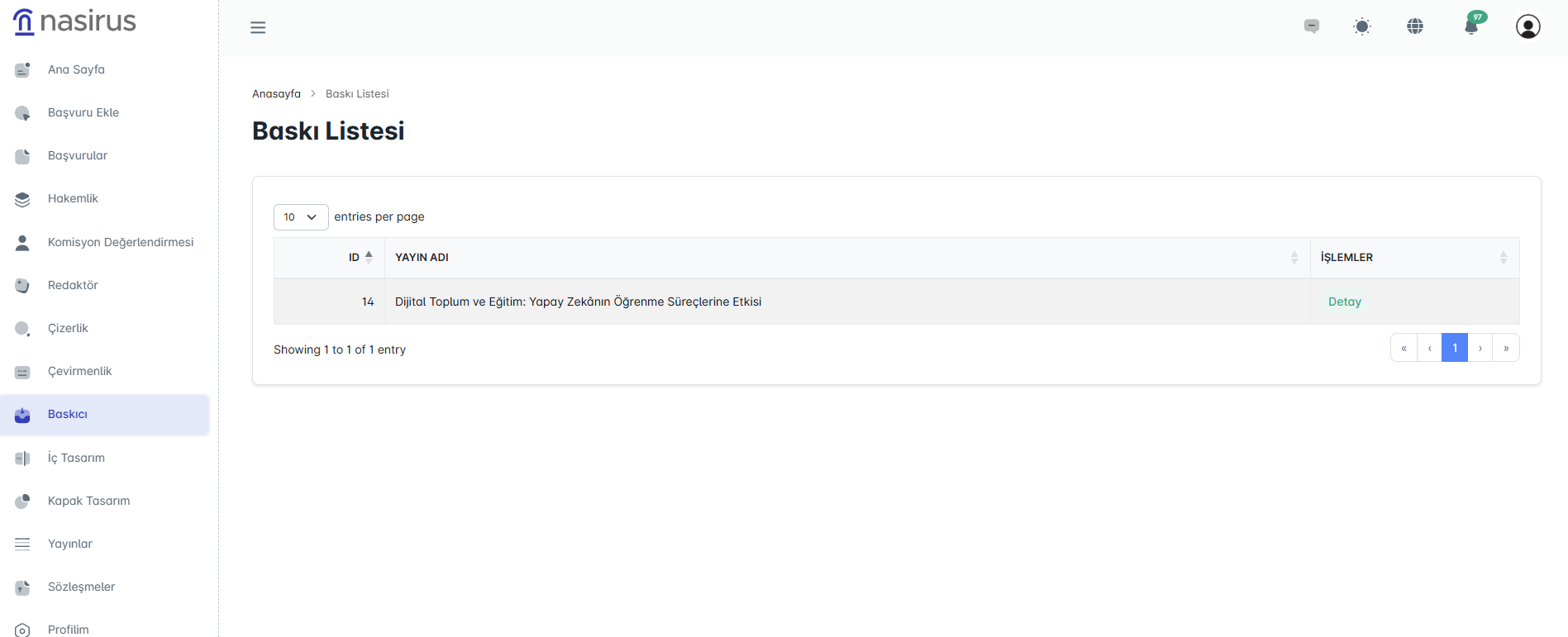Sort by İşlemler column arrows
The width and height of the screenshot is (1568, 637).
click(x=1503, y=258)
